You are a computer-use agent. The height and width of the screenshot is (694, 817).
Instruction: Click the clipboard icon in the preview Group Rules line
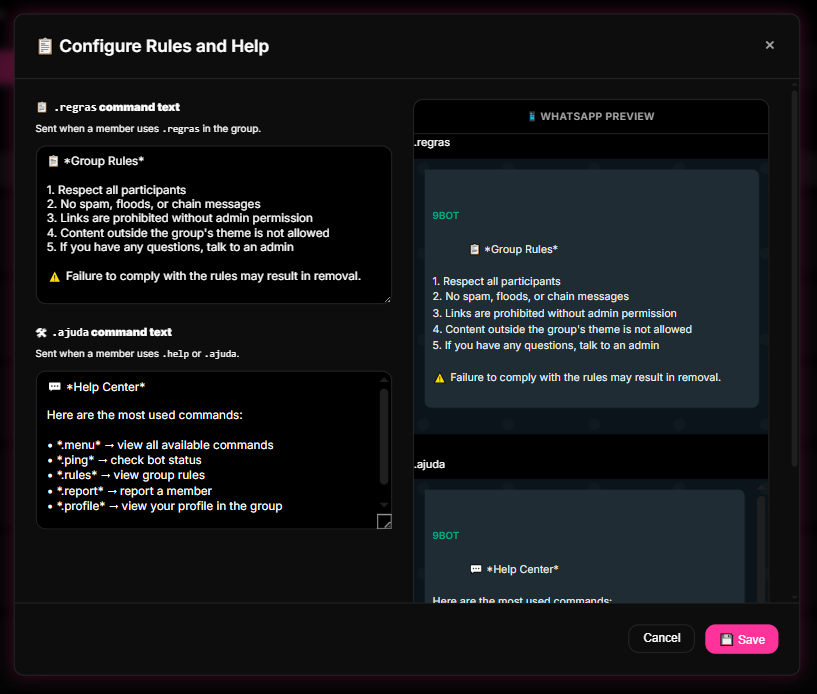474,250
